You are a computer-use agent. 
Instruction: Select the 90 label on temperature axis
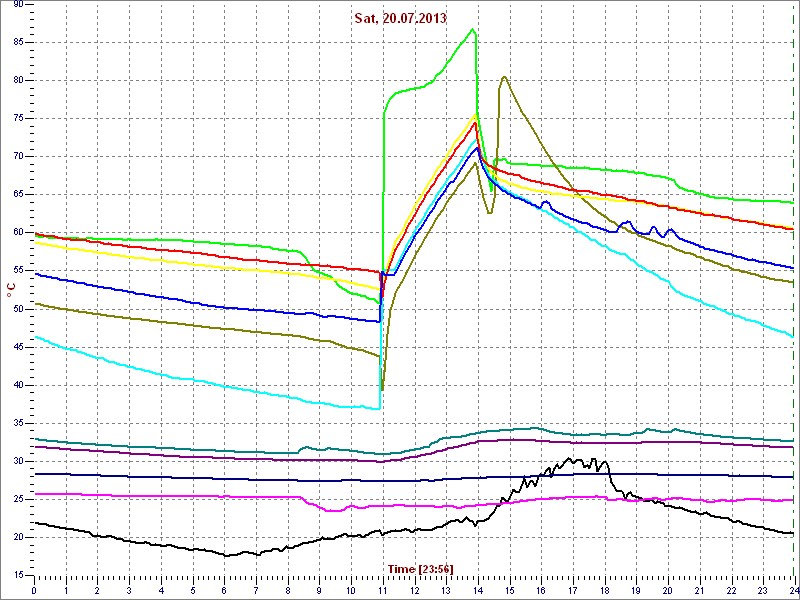tap(17, 4)
